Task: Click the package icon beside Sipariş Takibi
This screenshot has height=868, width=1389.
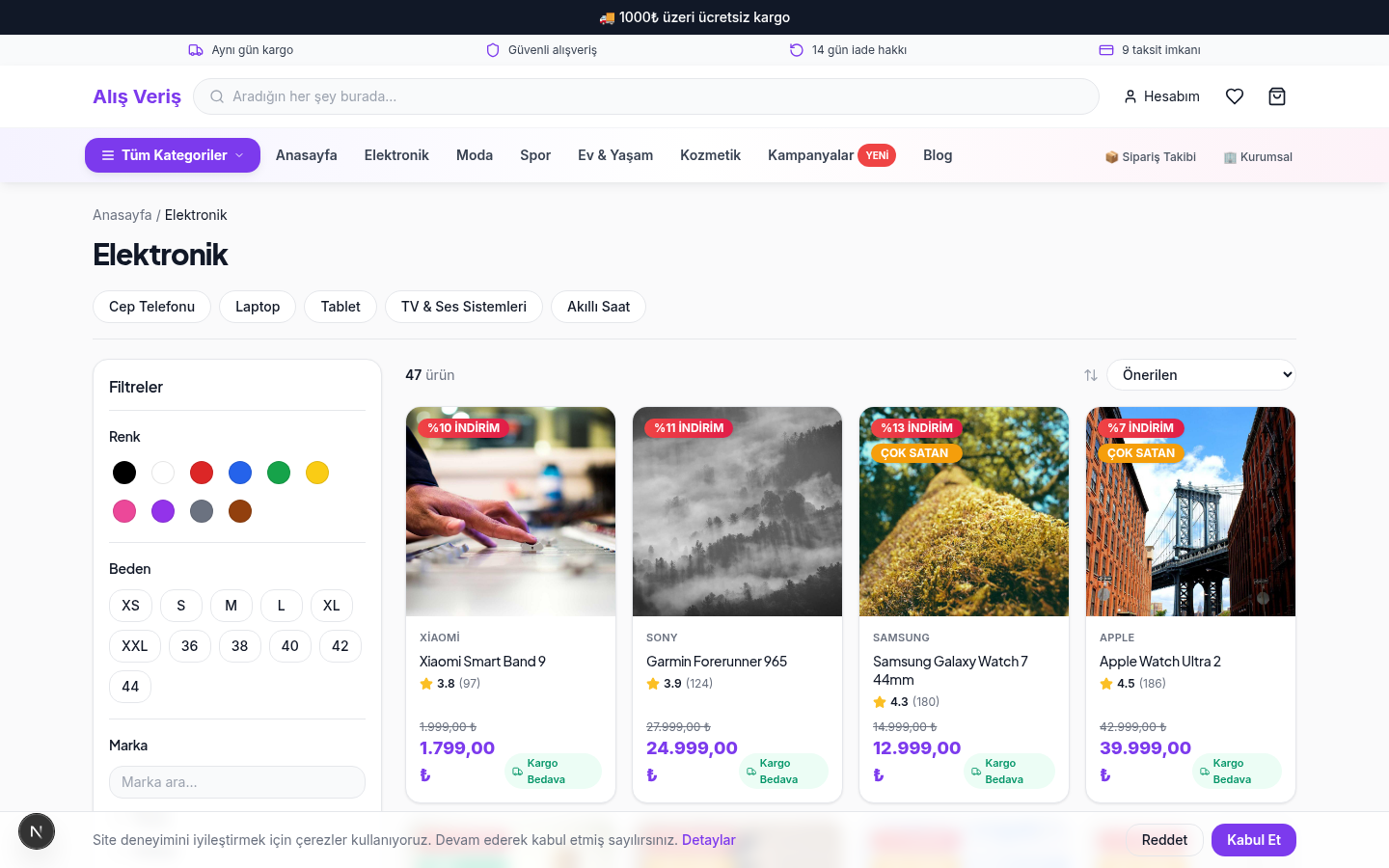Action: click(x=1111, y=157)
